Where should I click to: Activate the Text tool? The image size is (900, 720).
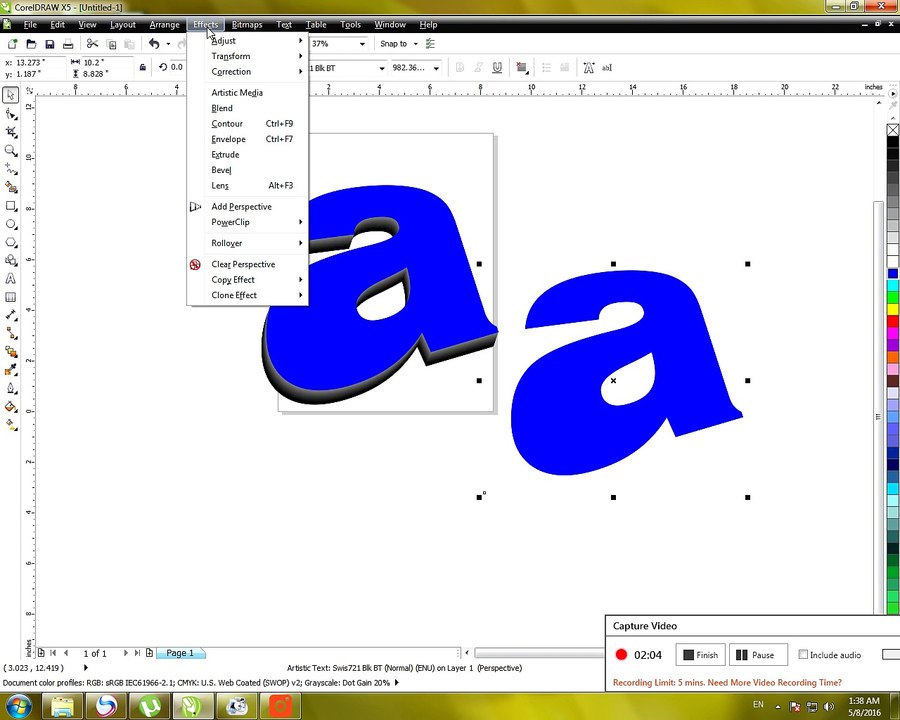click(11, 278)
